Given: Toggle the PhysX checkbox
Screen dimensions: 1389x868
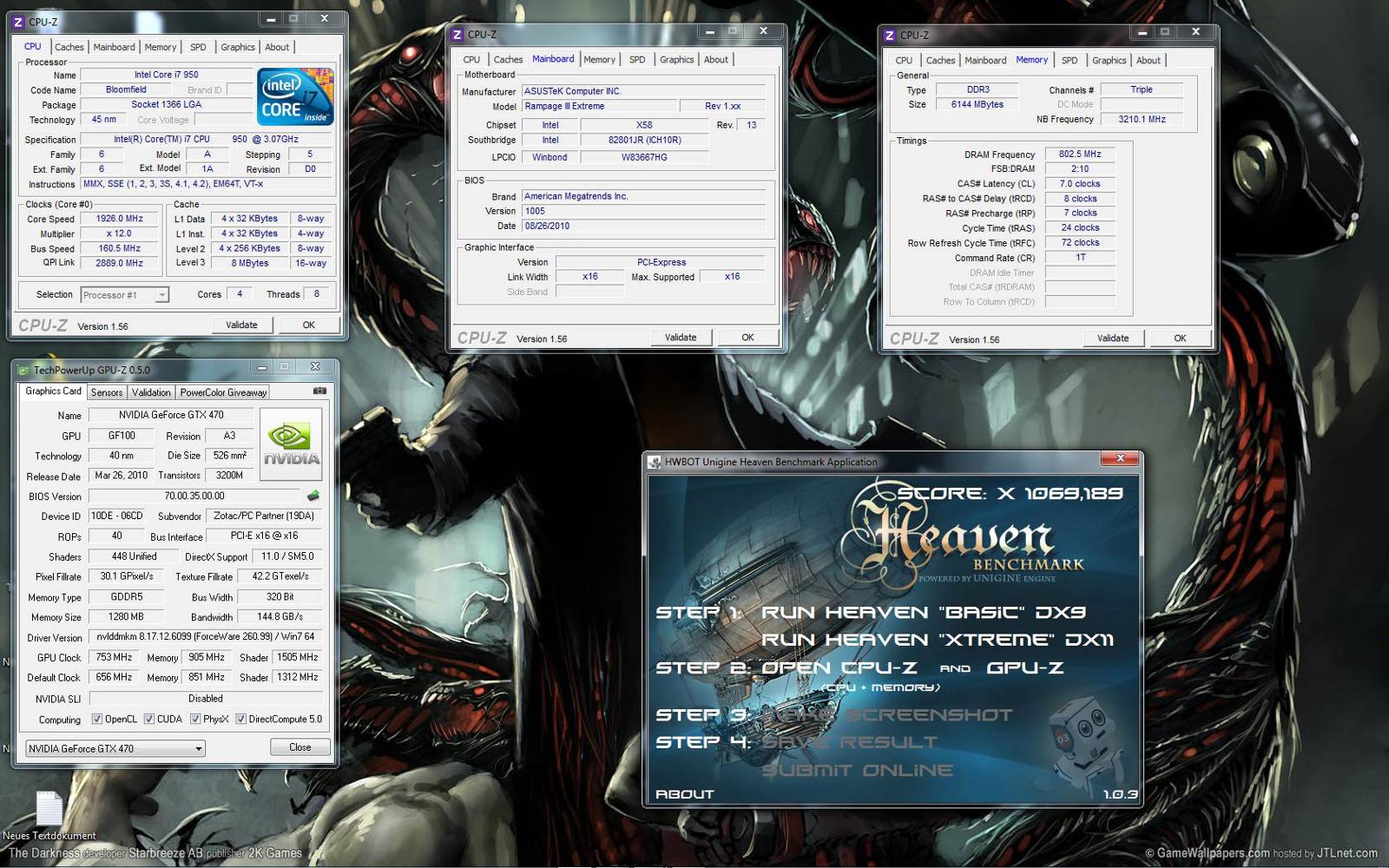Looking at the screenshot, I should [195, 719].
